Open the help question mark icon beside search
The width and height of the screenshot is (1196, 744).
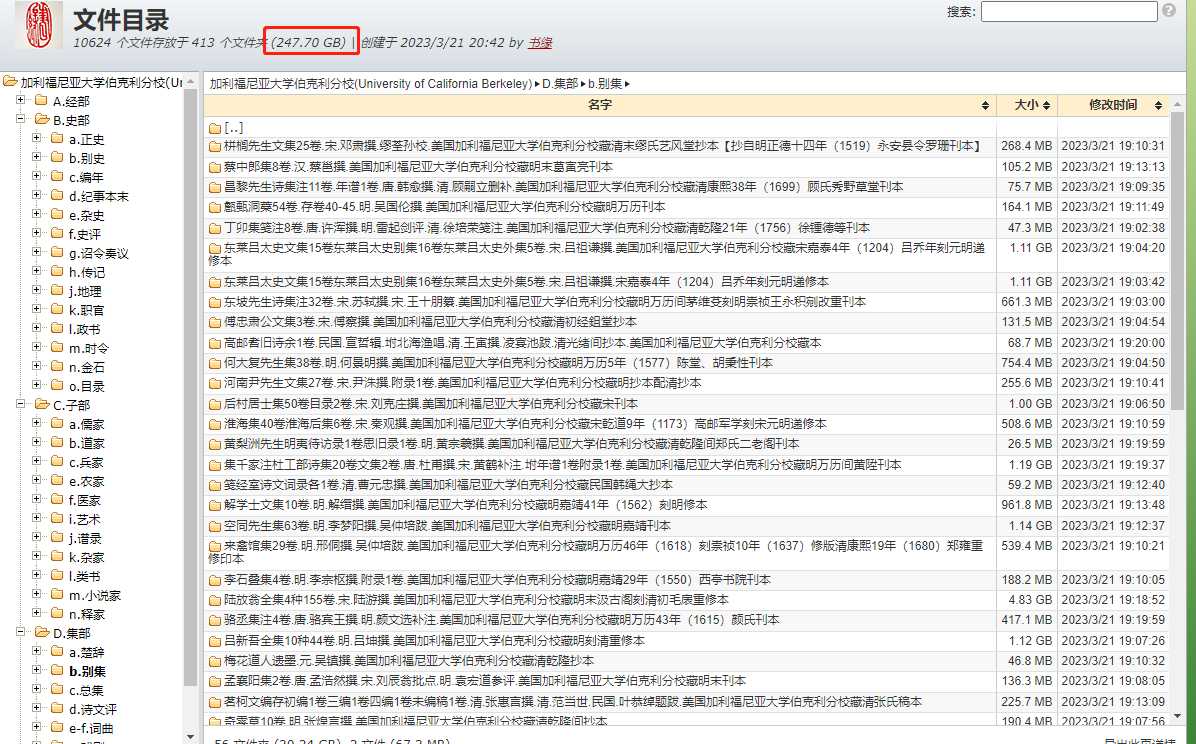(1169, 11)
